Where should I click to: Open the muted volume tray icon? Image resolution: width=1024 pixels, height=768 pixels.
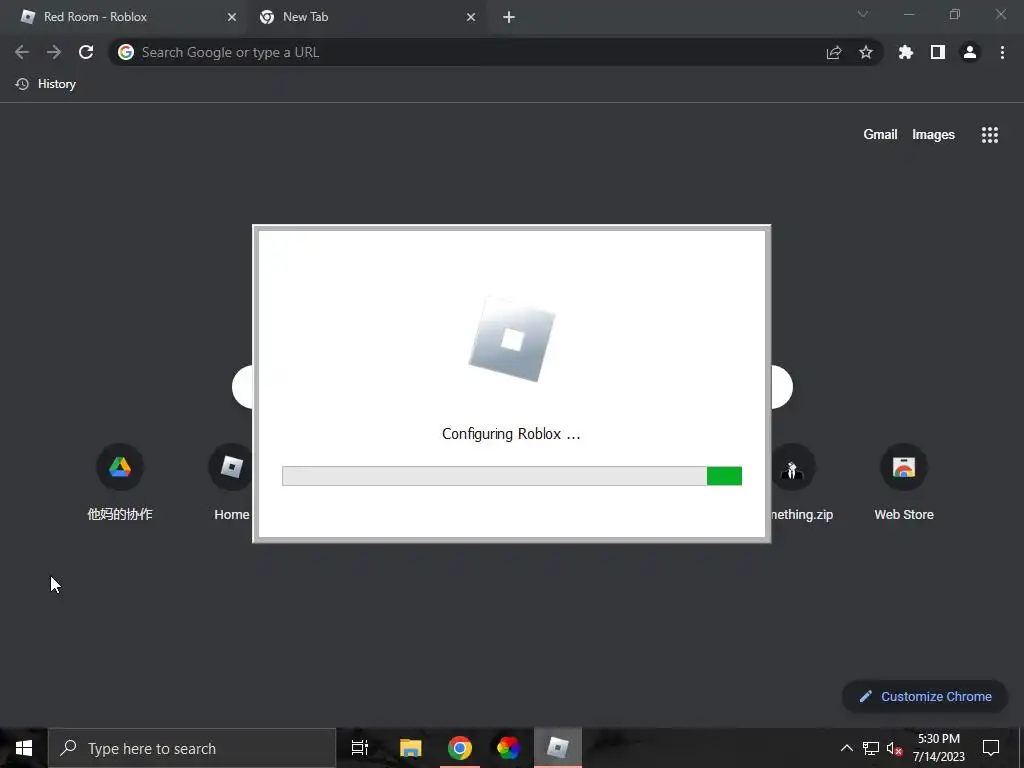click(895, 748)
